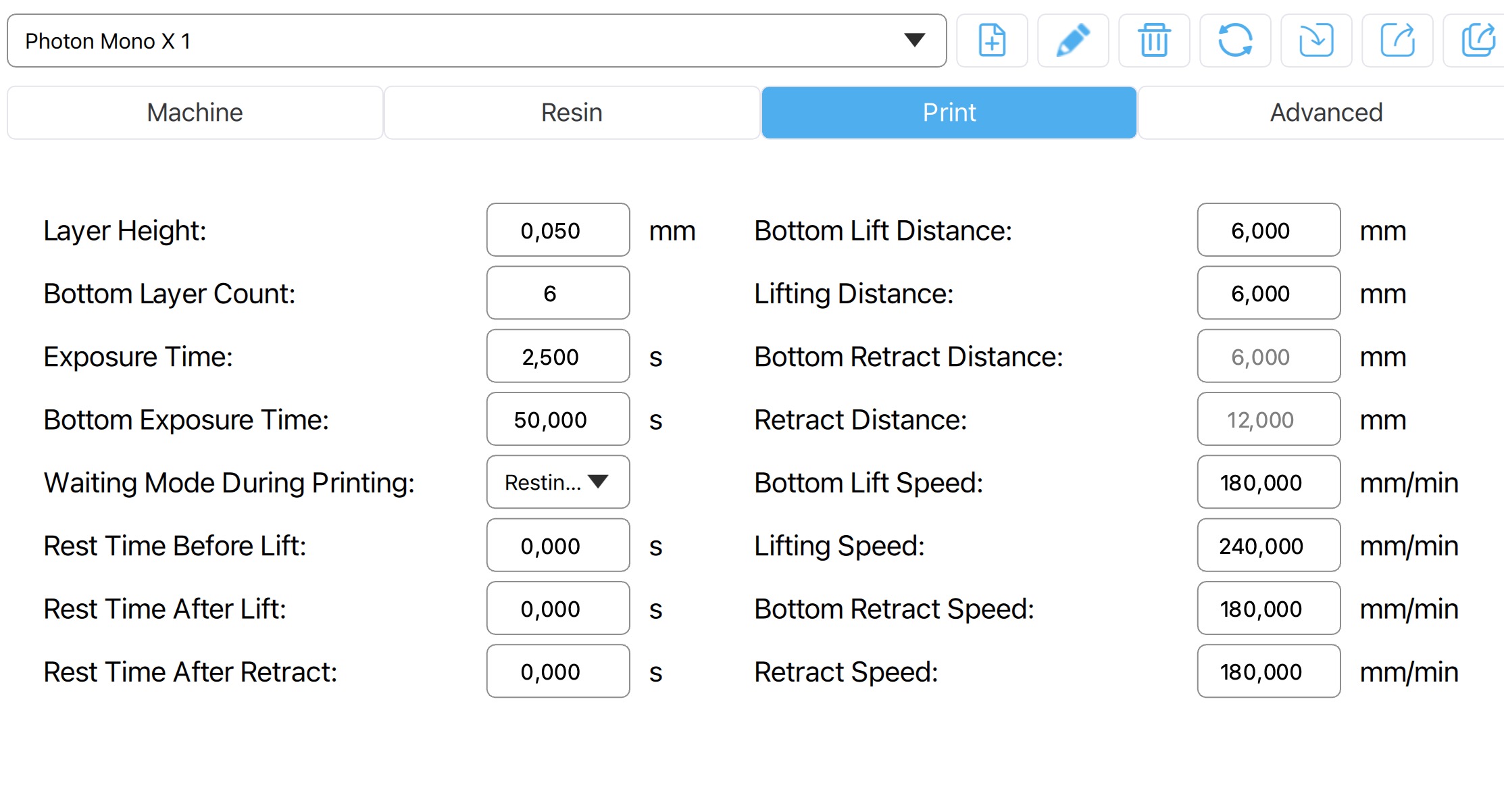Viewport: 1504px width, 812px height.
Task: Click the Bottom Layer Count field
Action: click(x=558, y=293)
